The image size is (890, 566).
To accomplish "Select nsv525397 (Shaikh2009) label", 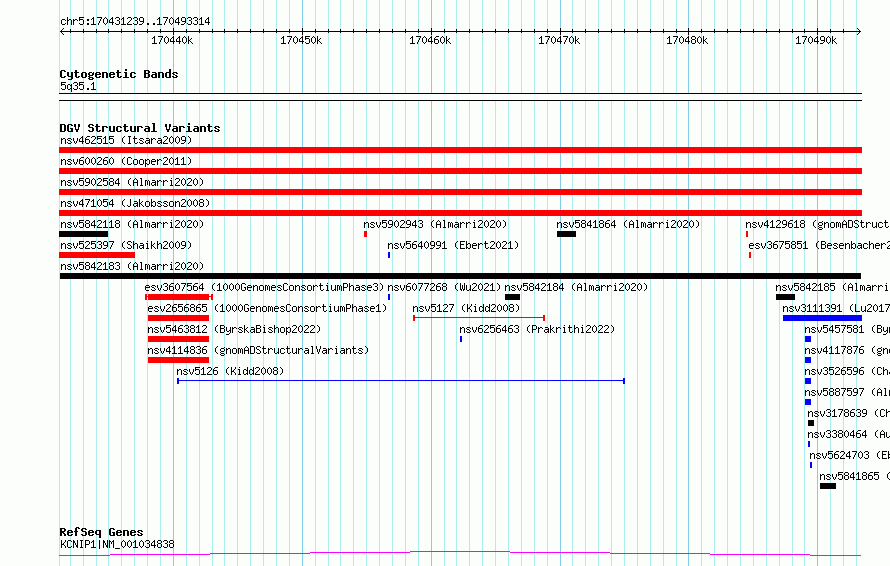I will (x=126, y=245).
